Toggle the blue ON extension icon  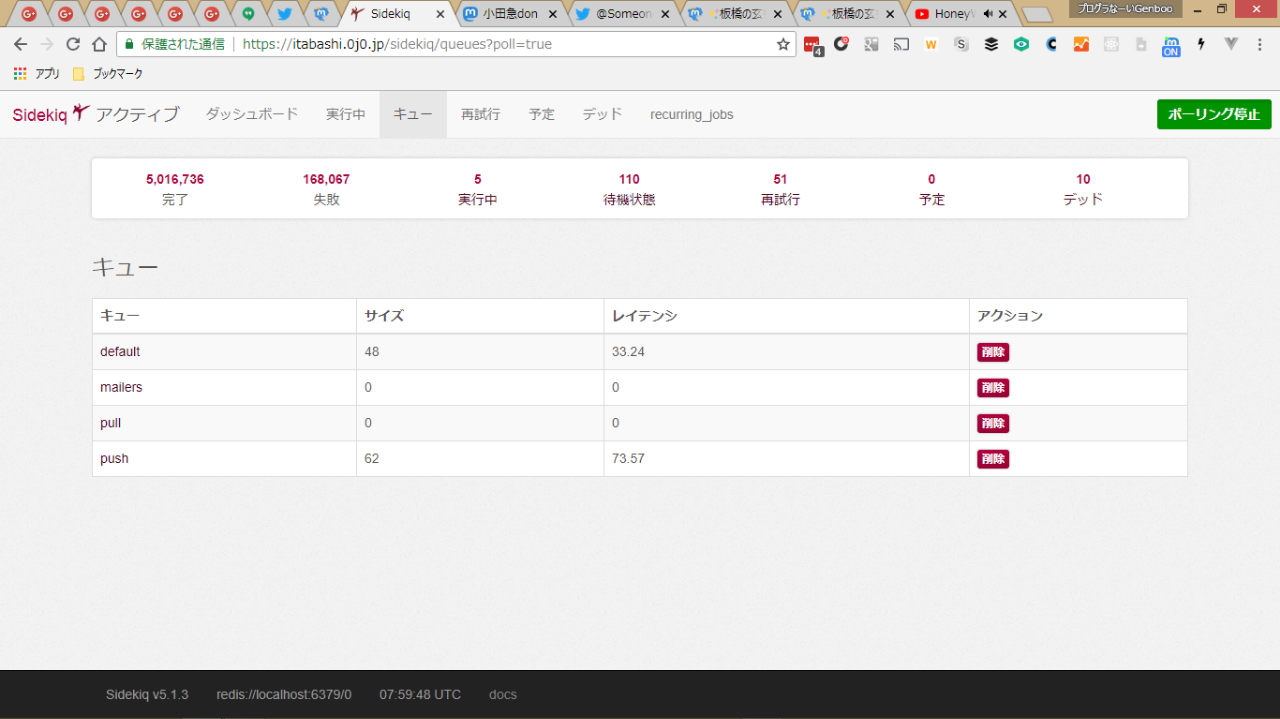click(1171, 46)
